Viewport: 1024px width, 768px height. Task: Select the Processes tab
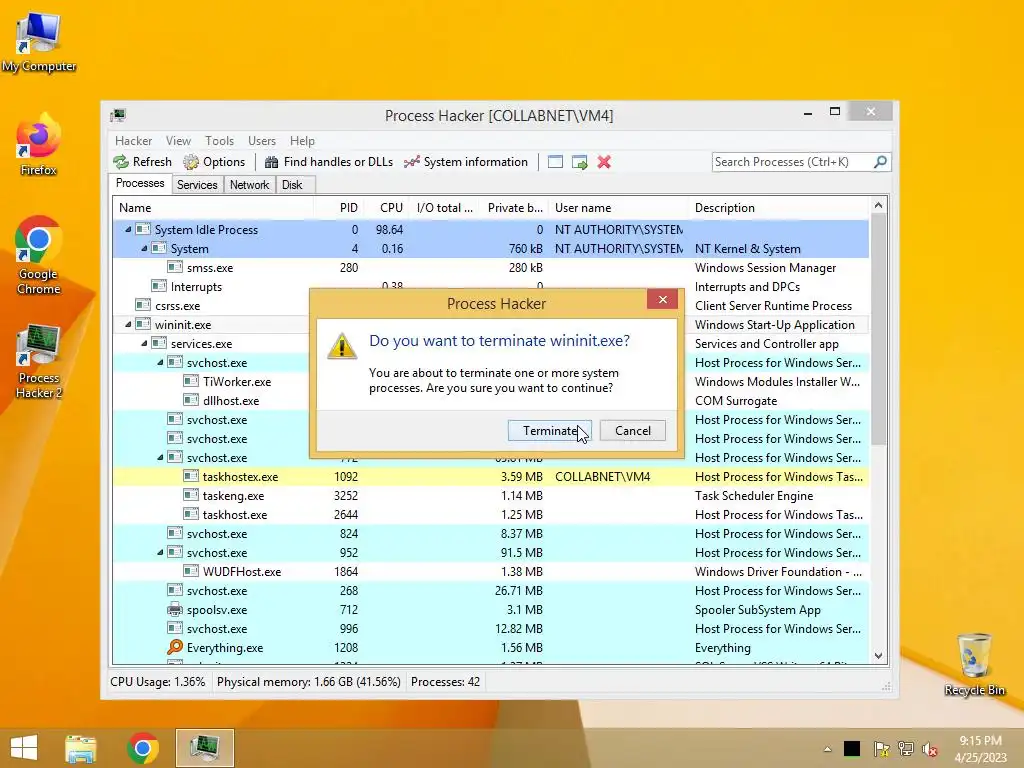coord(140,184)
